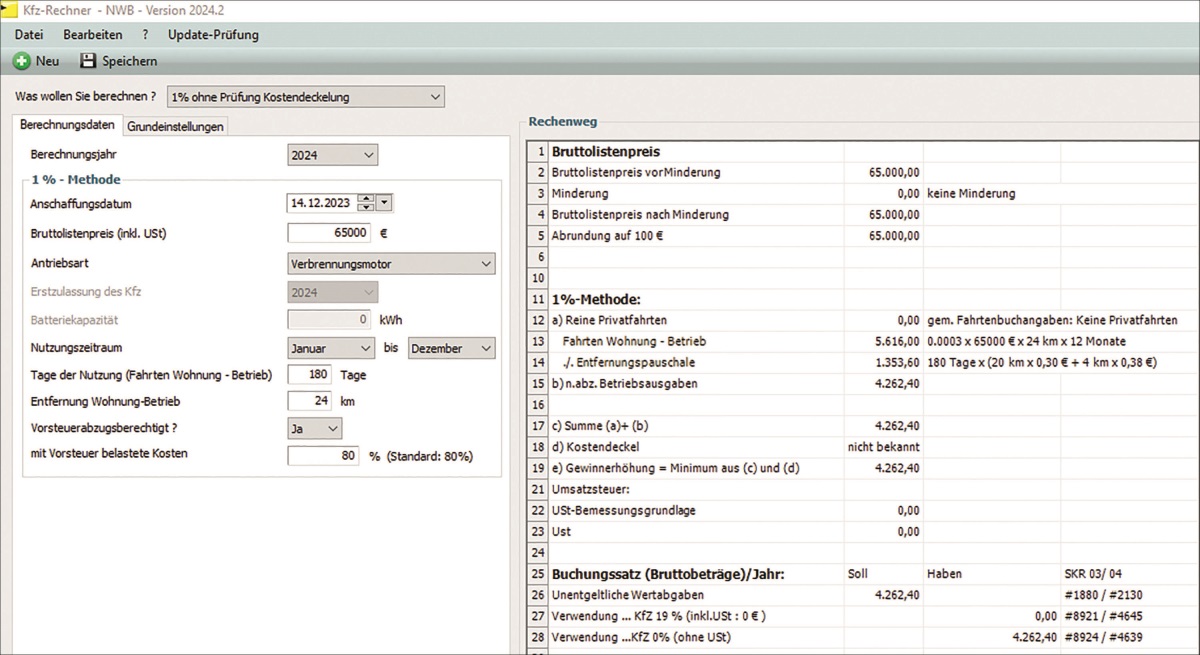Open the question mark help menu
The width and height of the screenshot is (1200, 655).
click(x=145, y=34)
